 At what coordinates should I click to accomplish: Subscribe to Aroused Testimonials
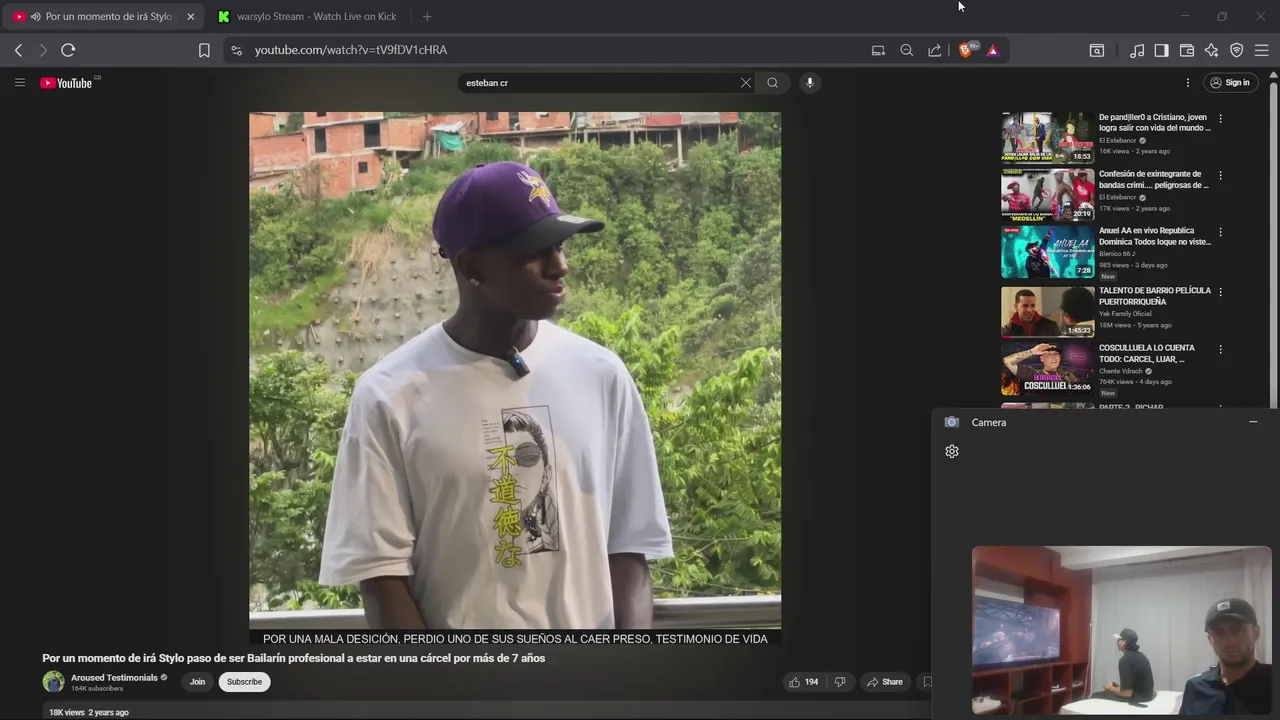coord(244,682)
